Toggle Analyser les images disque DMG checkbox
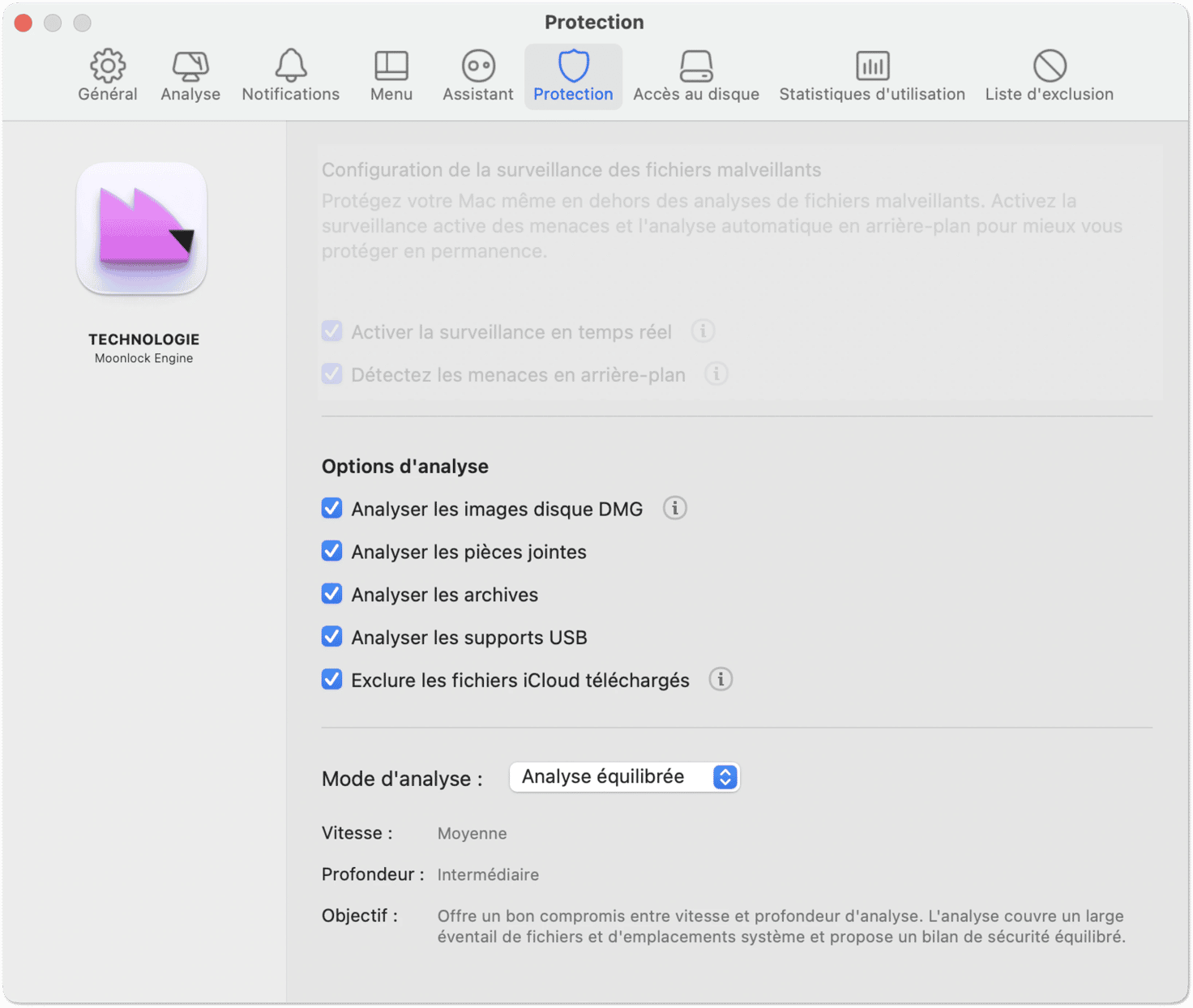The image size is (1193, 1008). click(331, 508)
